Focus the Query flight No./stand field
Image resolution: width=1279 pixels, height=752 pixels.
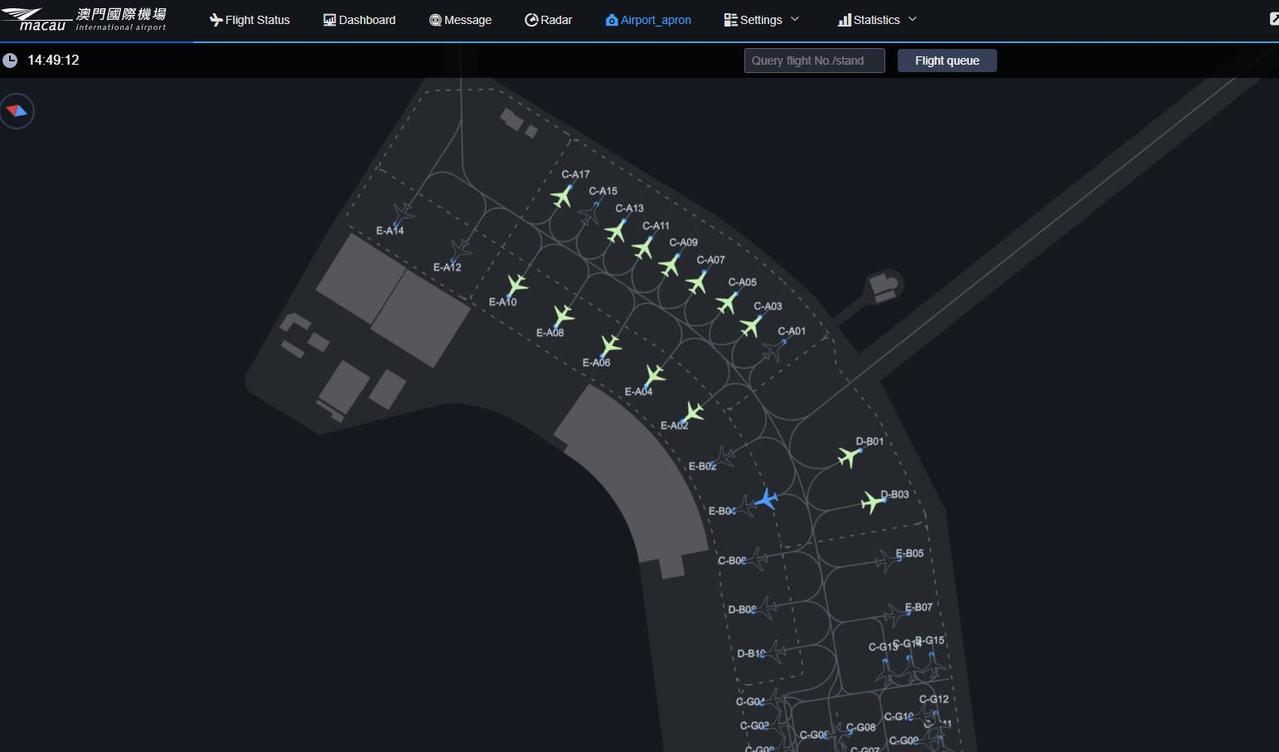point(814,61)
